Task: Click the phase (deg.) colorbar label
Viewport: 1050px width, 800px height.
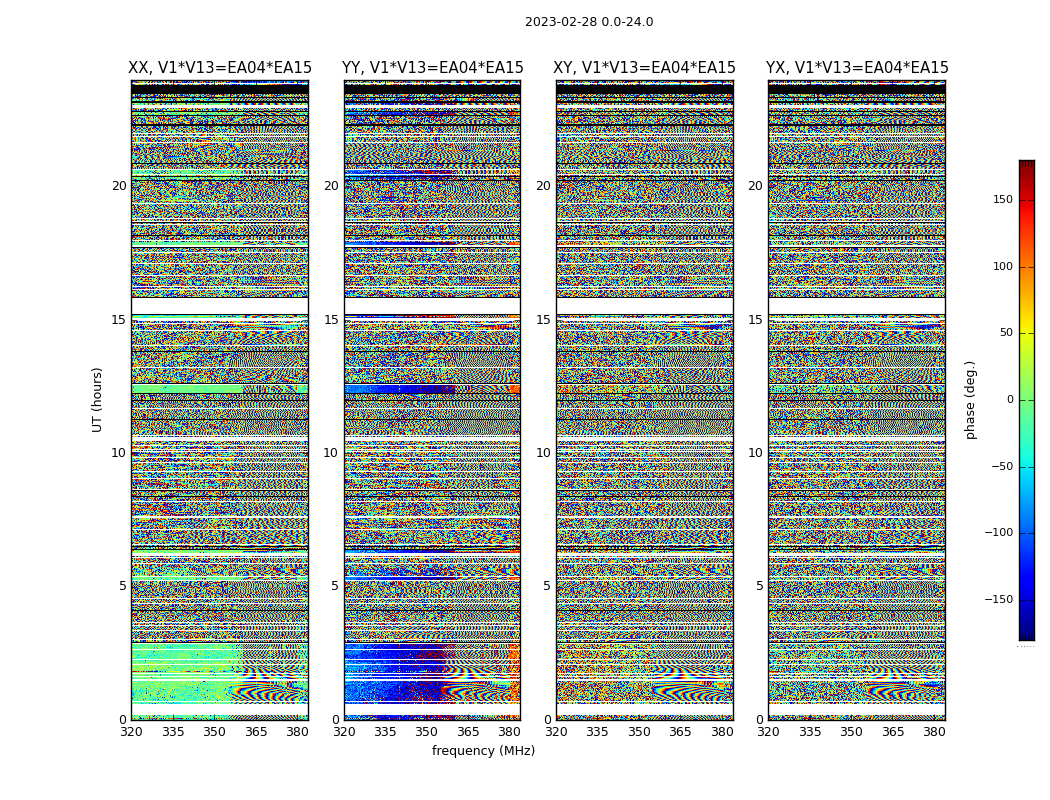Action: pos(970,399)
